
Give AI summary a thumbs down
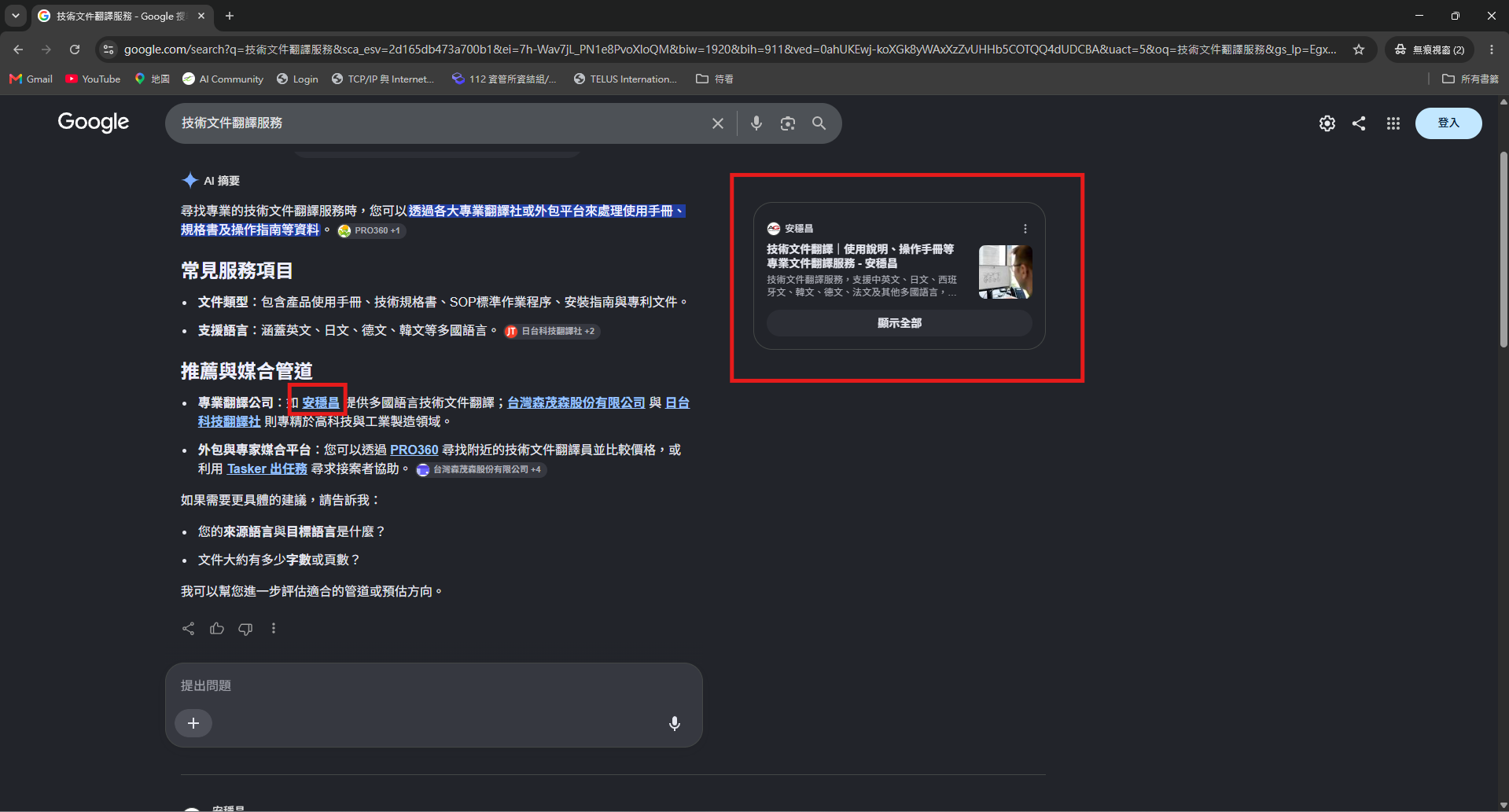pos(245,628)
